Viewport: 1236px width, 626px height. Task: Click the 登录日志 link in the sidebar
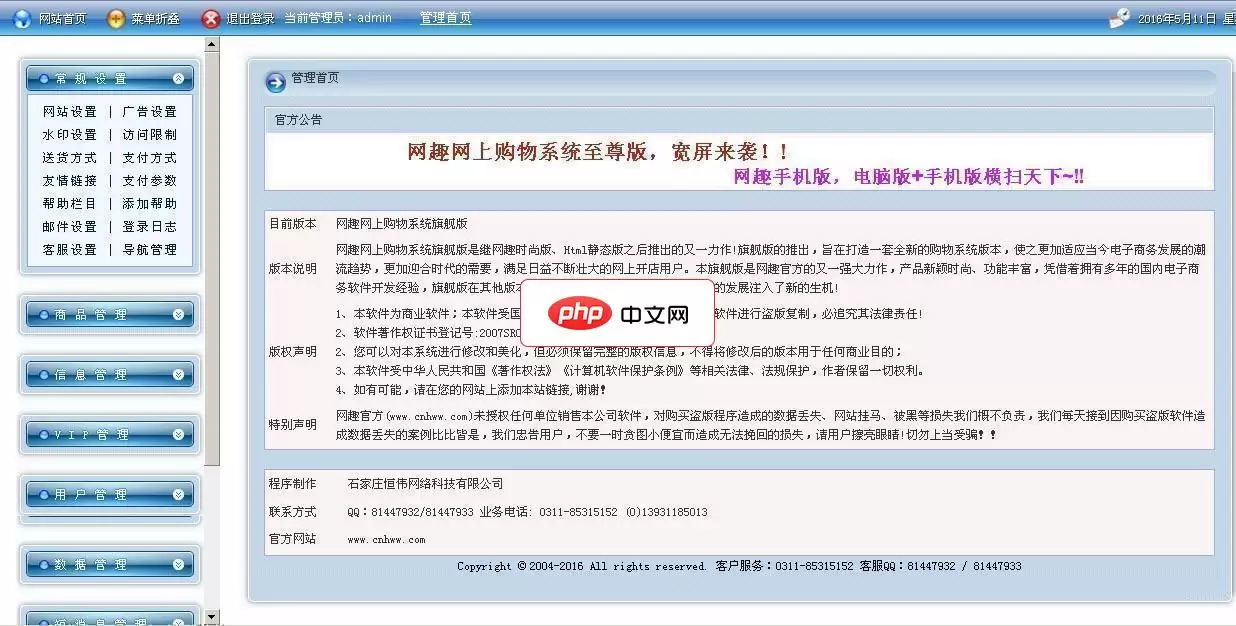coord(150,227)
